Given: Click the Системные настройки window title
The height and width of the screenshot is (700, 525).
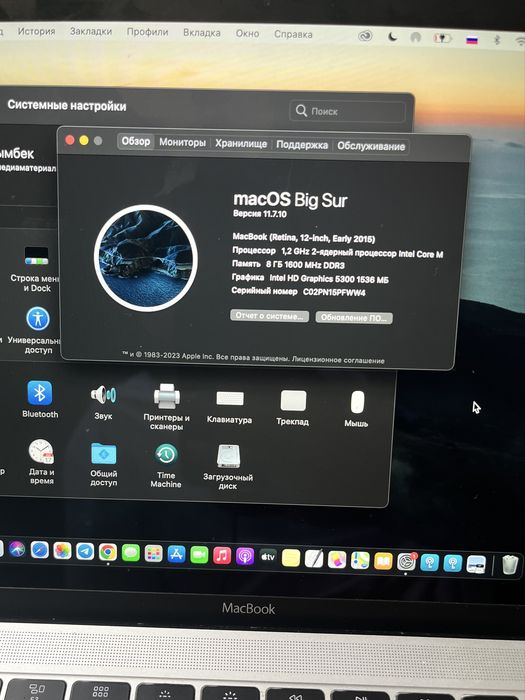Looking at the screenshot, I should click(x=67, y=106).
